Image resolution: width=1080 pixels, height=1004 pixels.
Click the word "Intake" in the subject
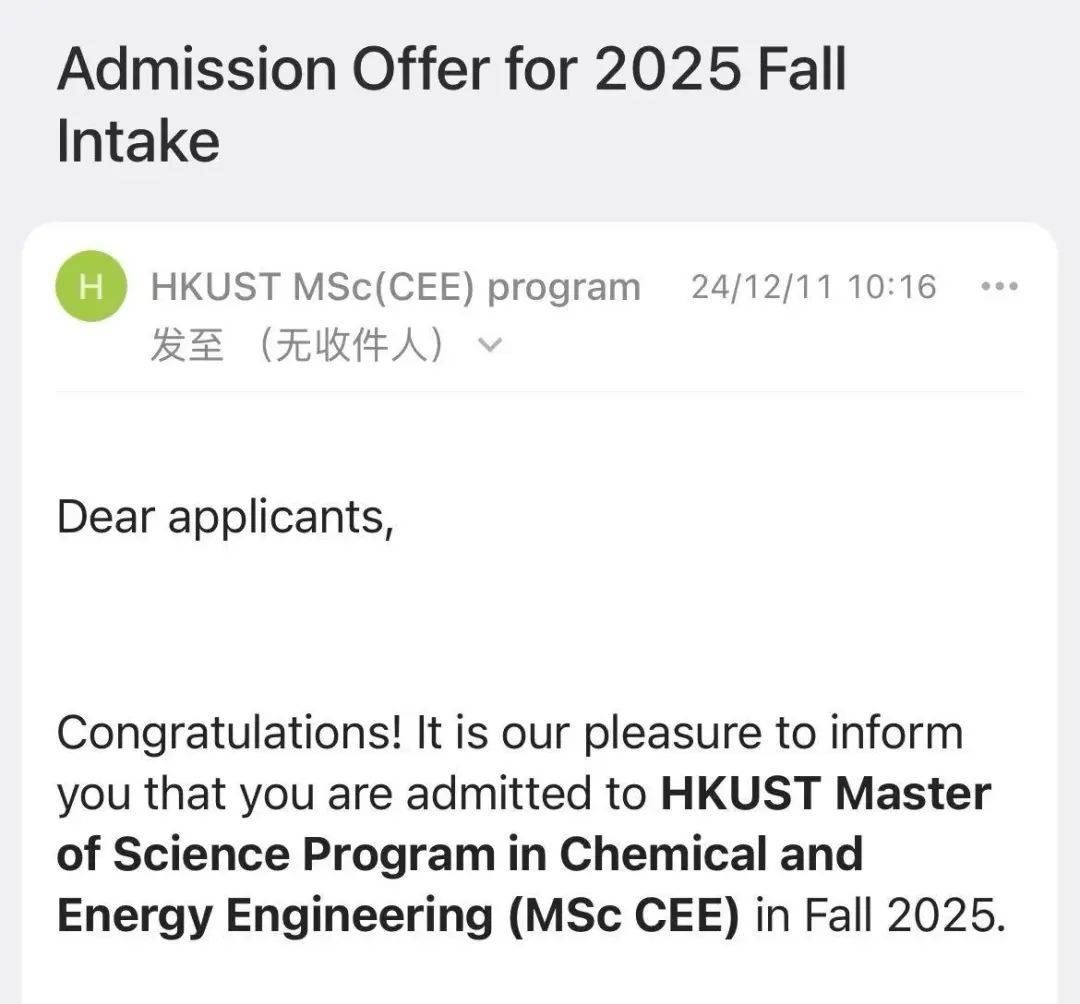(x=138, y=141)
